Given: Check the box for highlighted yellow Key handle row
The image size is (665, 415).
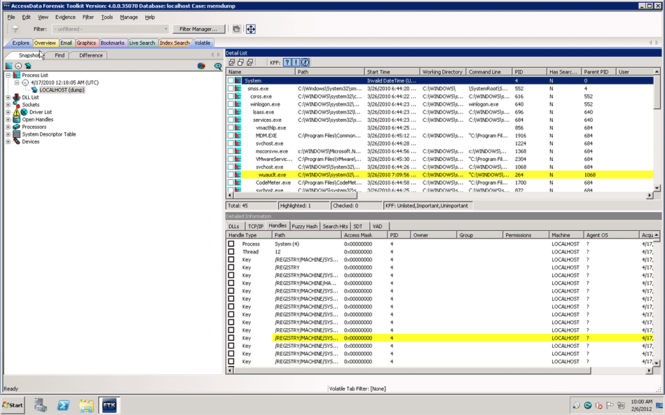Looking at the screenshot, I should tap(231, 338).
